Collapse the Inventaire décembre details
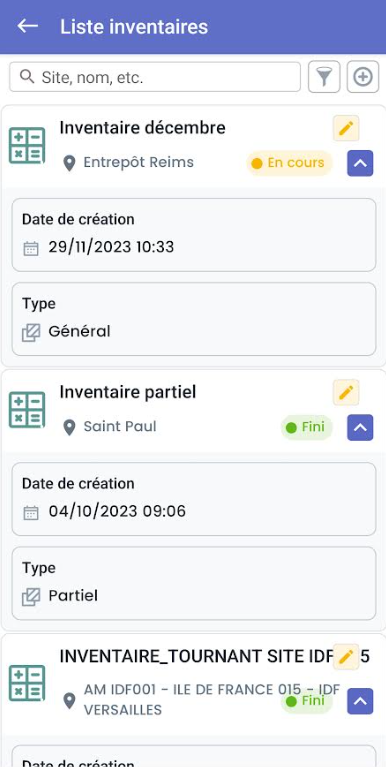This screenshot has height=767, width=386. coord(360,163)
